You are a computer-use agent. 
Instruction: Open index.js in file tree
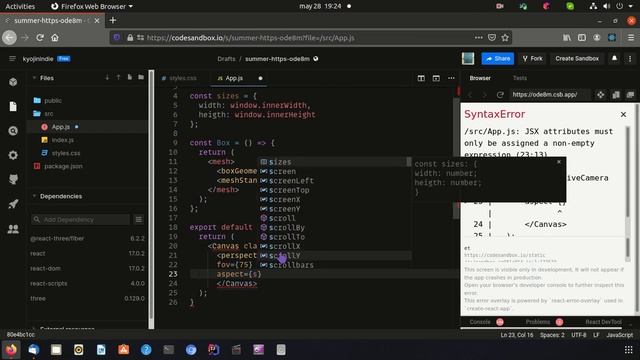[x=62, y=140]
